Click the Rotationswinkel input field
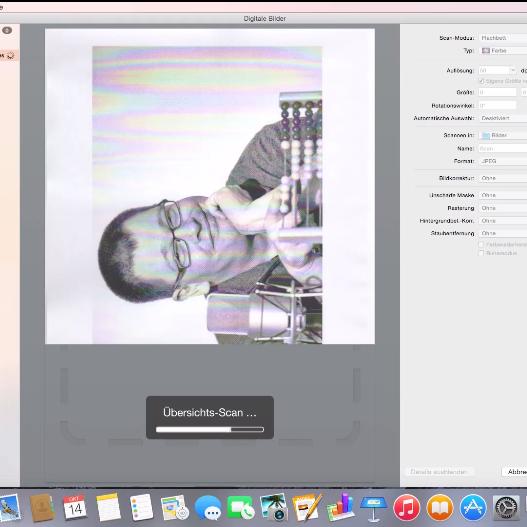The width and height of the screenshot is (527, 527). (x=497, y=106)
